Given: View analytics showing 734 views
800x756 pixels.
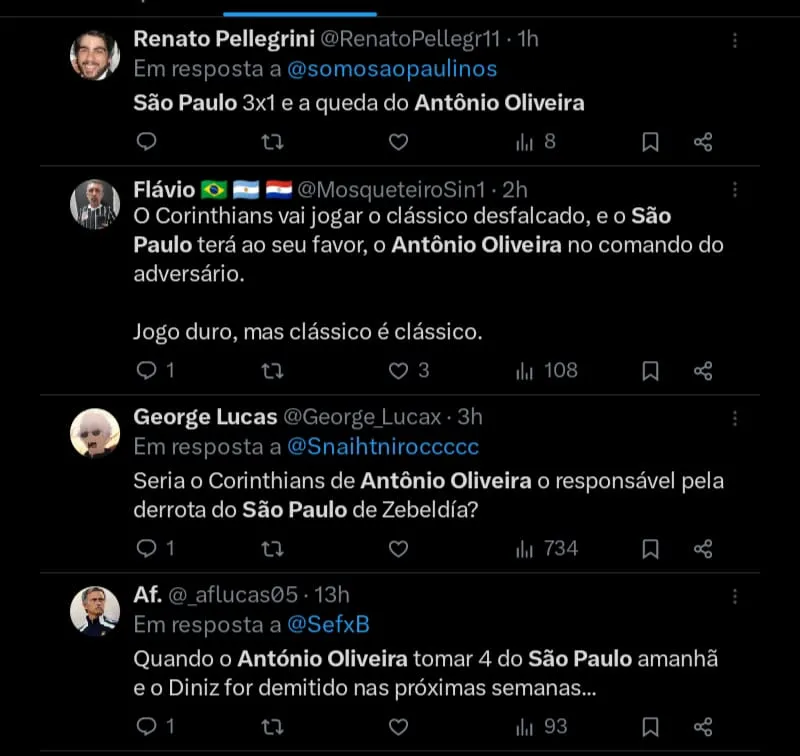Looking at the screenshot, I should coord(547,548).
